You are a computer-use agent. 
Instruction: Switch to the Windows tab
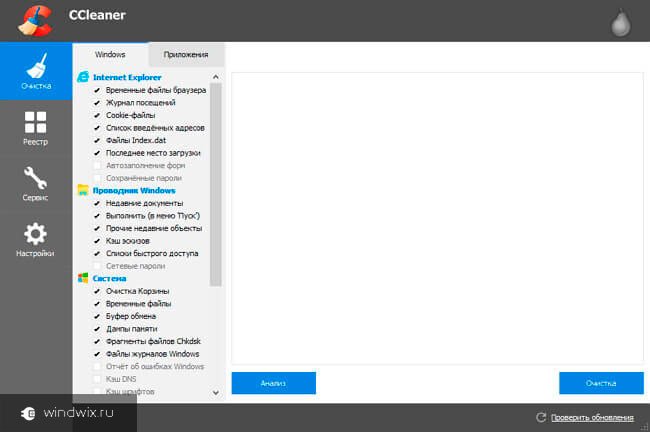pyautogui.click(x=110, y=54)
